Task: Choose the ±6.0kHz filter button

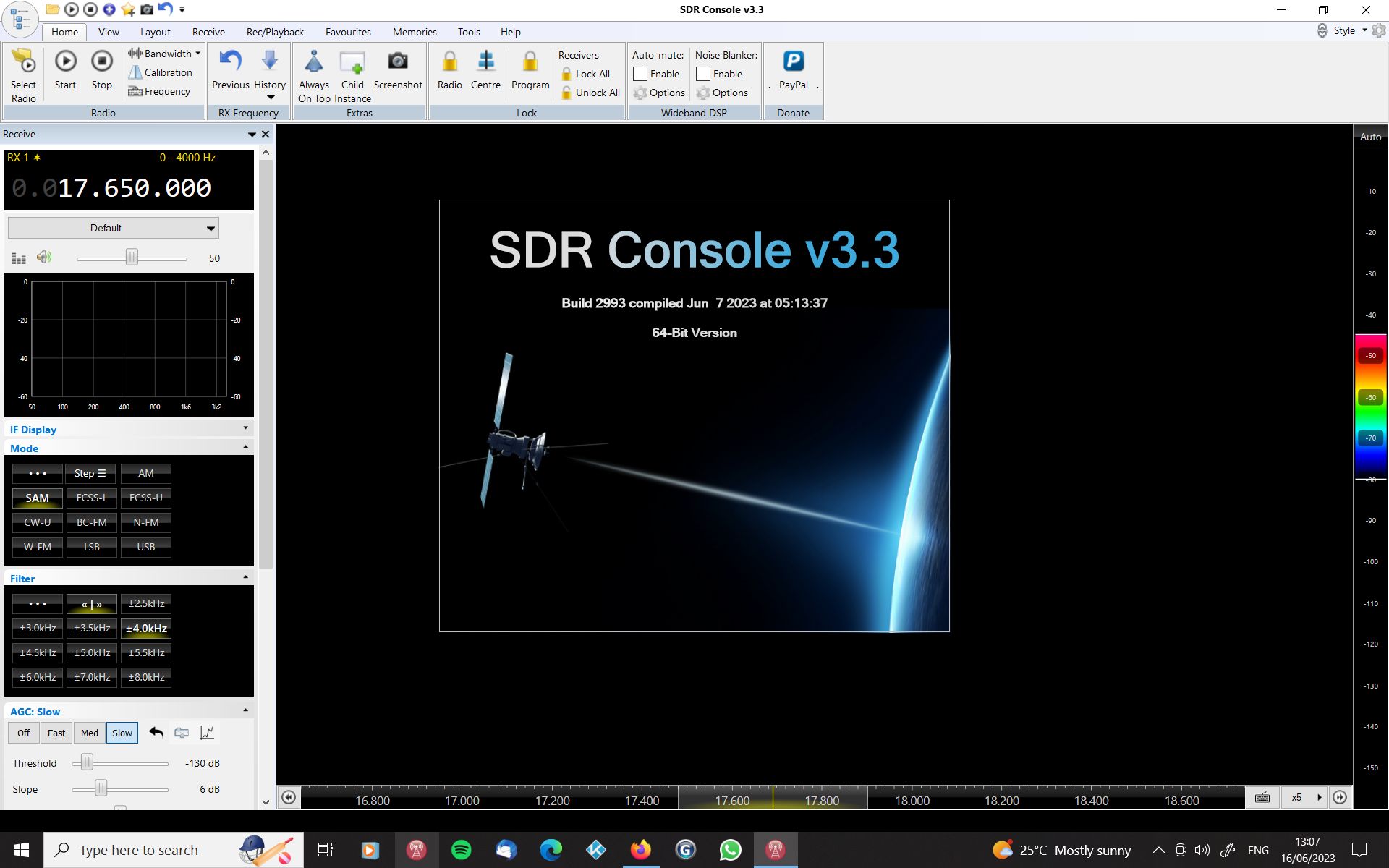Action: coord(38,677)
